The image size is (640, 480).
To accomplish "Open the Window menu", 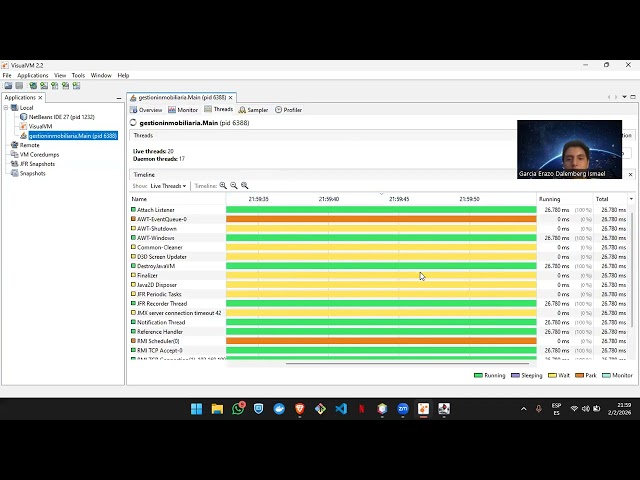I will pos(101,76).
